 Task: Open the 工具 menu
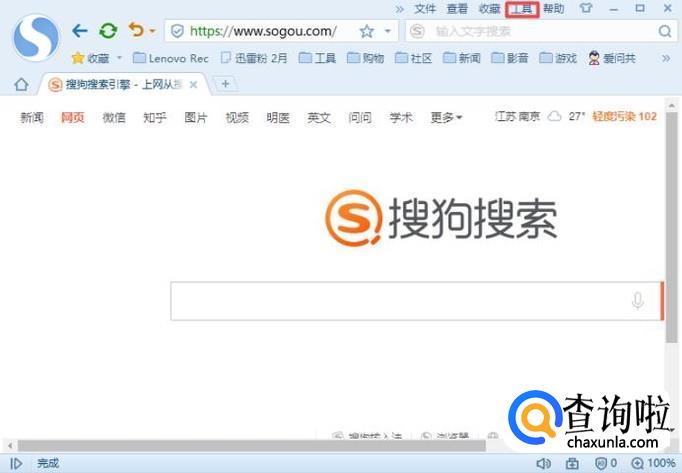[522, 9]
